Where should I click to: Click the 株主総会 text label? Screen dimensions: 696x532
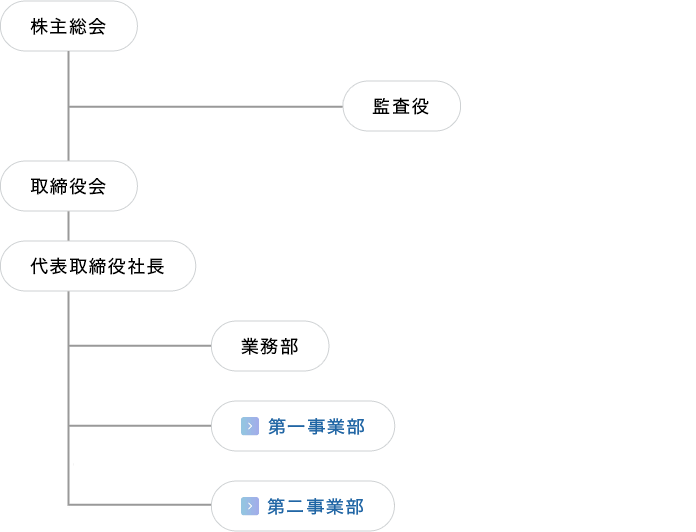click(68, 27)
